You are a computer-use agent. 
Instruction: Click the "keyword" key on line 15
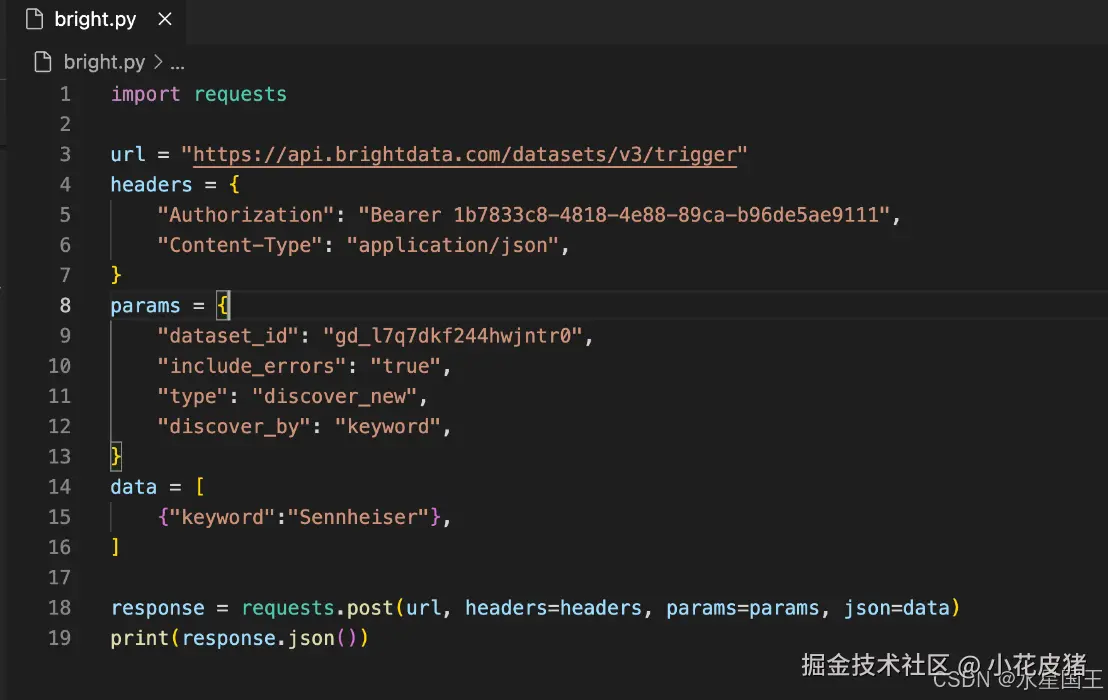pyautogui.click(x=222, y=517)
